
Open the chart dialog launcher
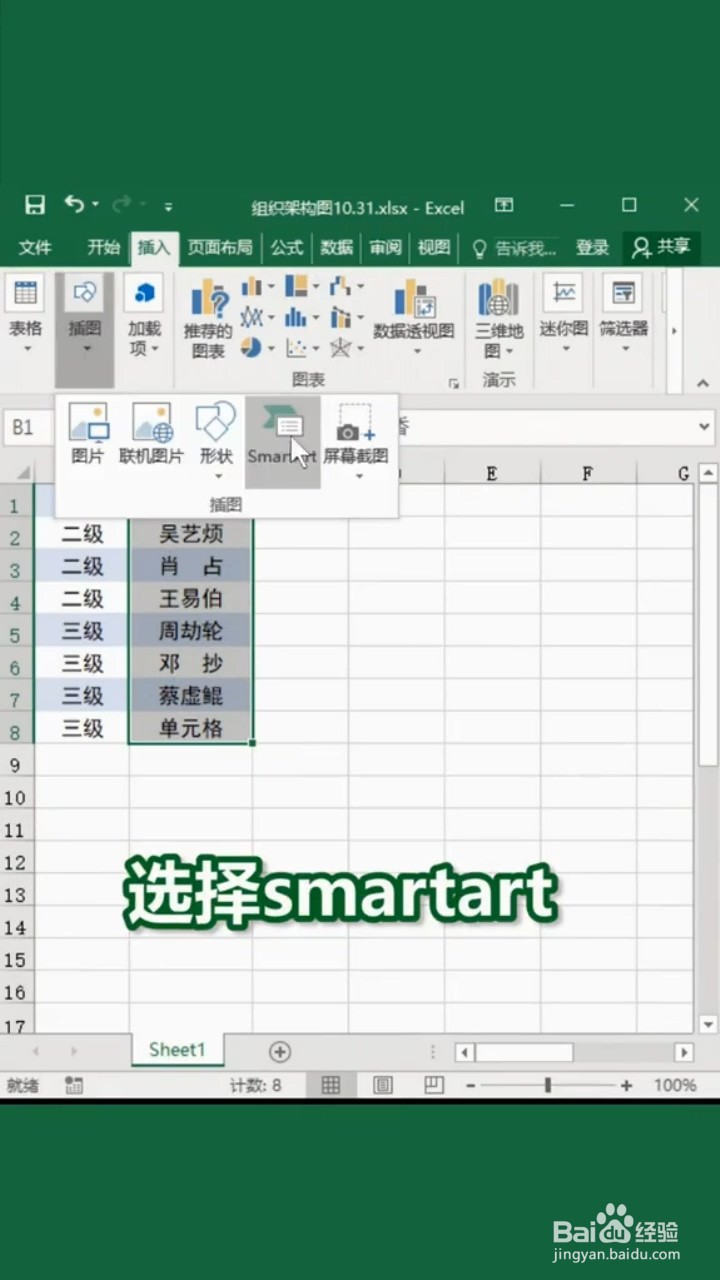coord(453,382)
